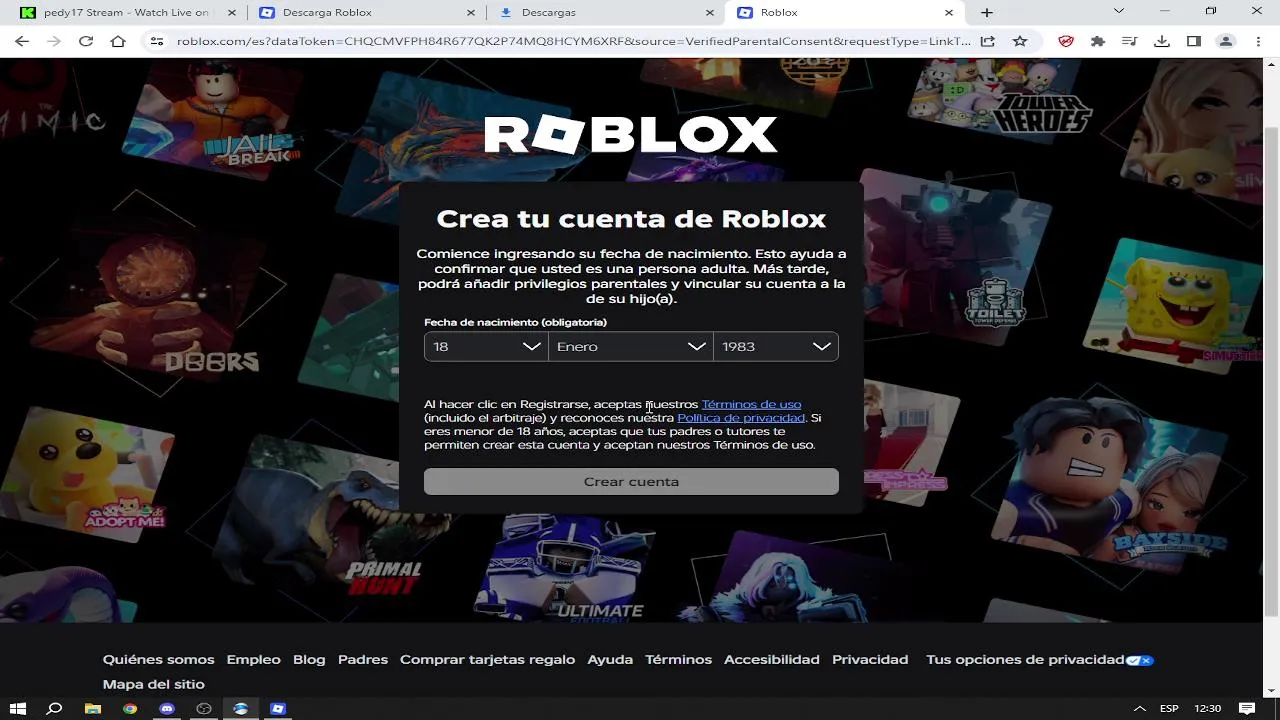
Task: Open Google Chrome from the taskbar
Action: (130, 708)
